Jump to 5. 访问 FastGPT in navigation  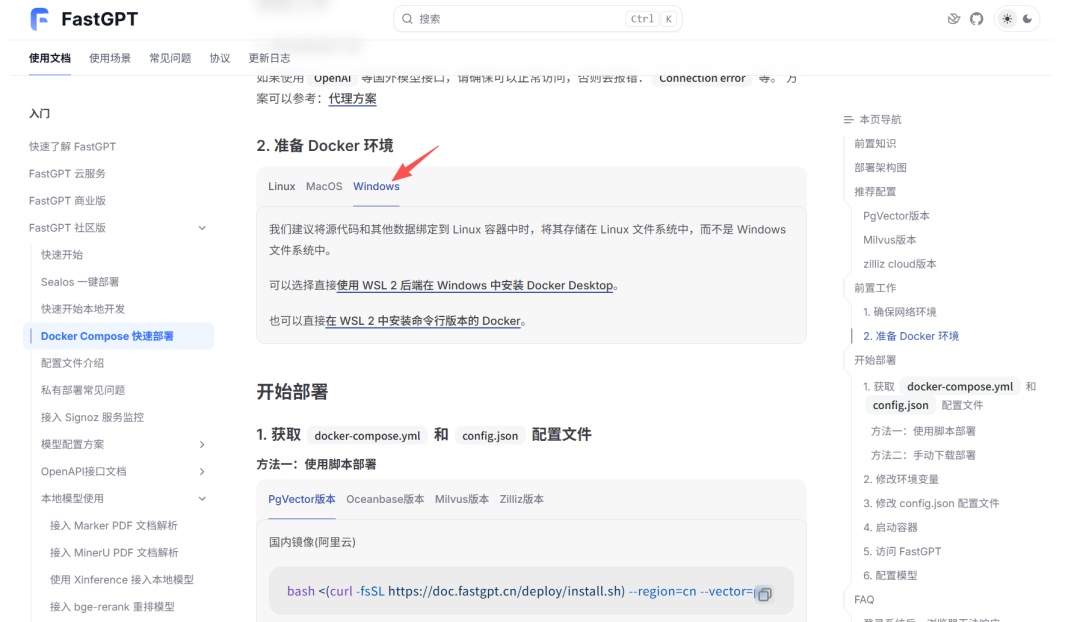click(x=902, y=552)
